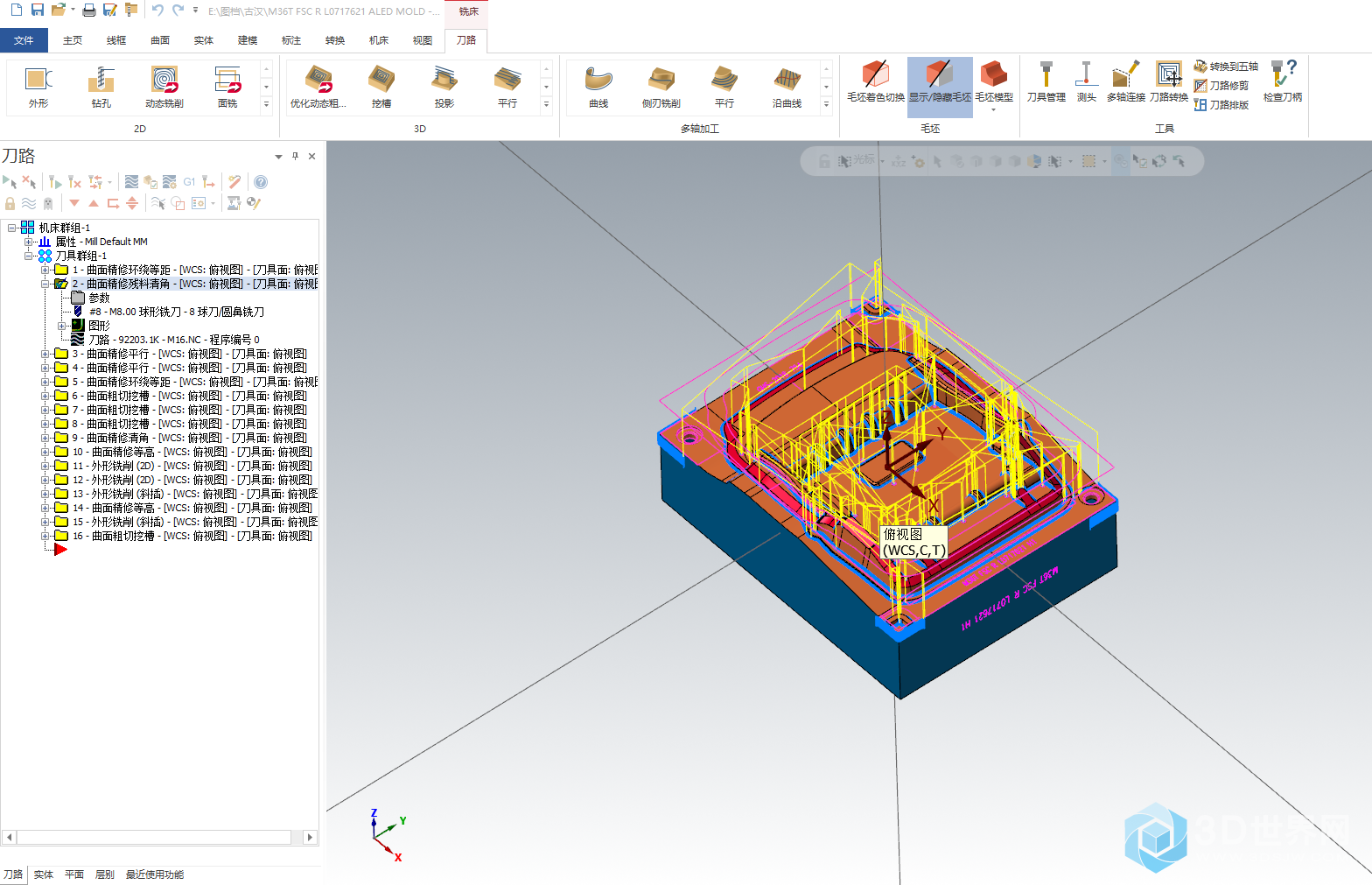
Task: Click the 沿曲线 along curve icon
Action: pyautogui.click(x=787, y=87)
